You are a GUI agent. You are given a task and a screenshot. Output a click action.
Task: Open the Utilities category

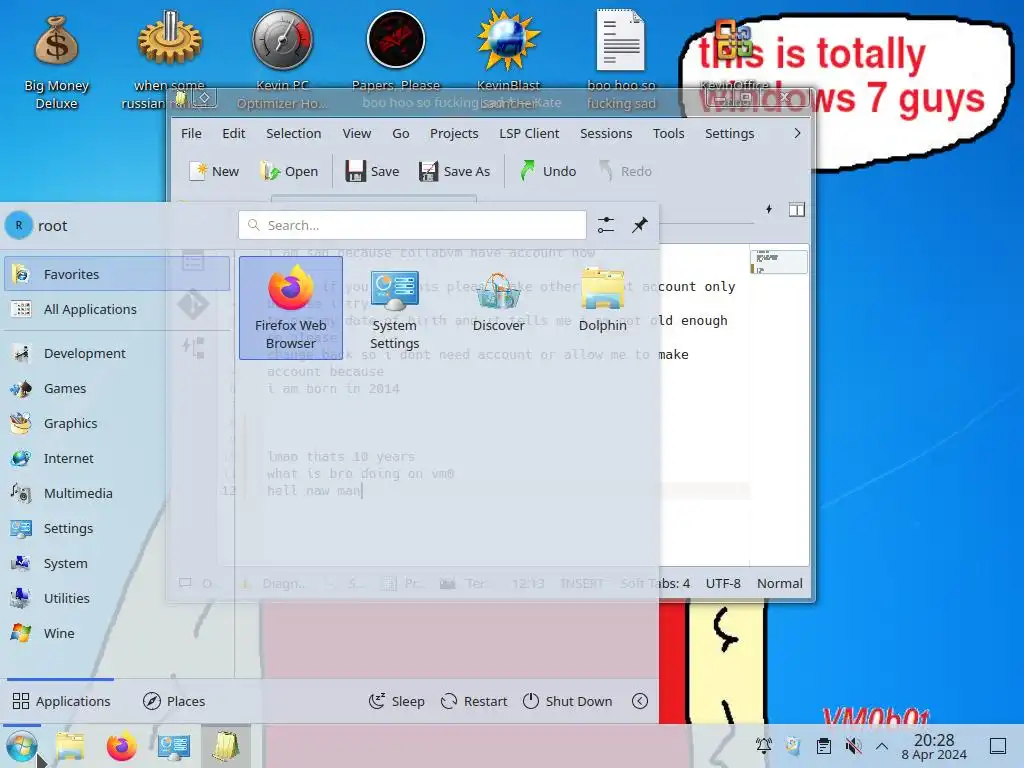point(117,598)
